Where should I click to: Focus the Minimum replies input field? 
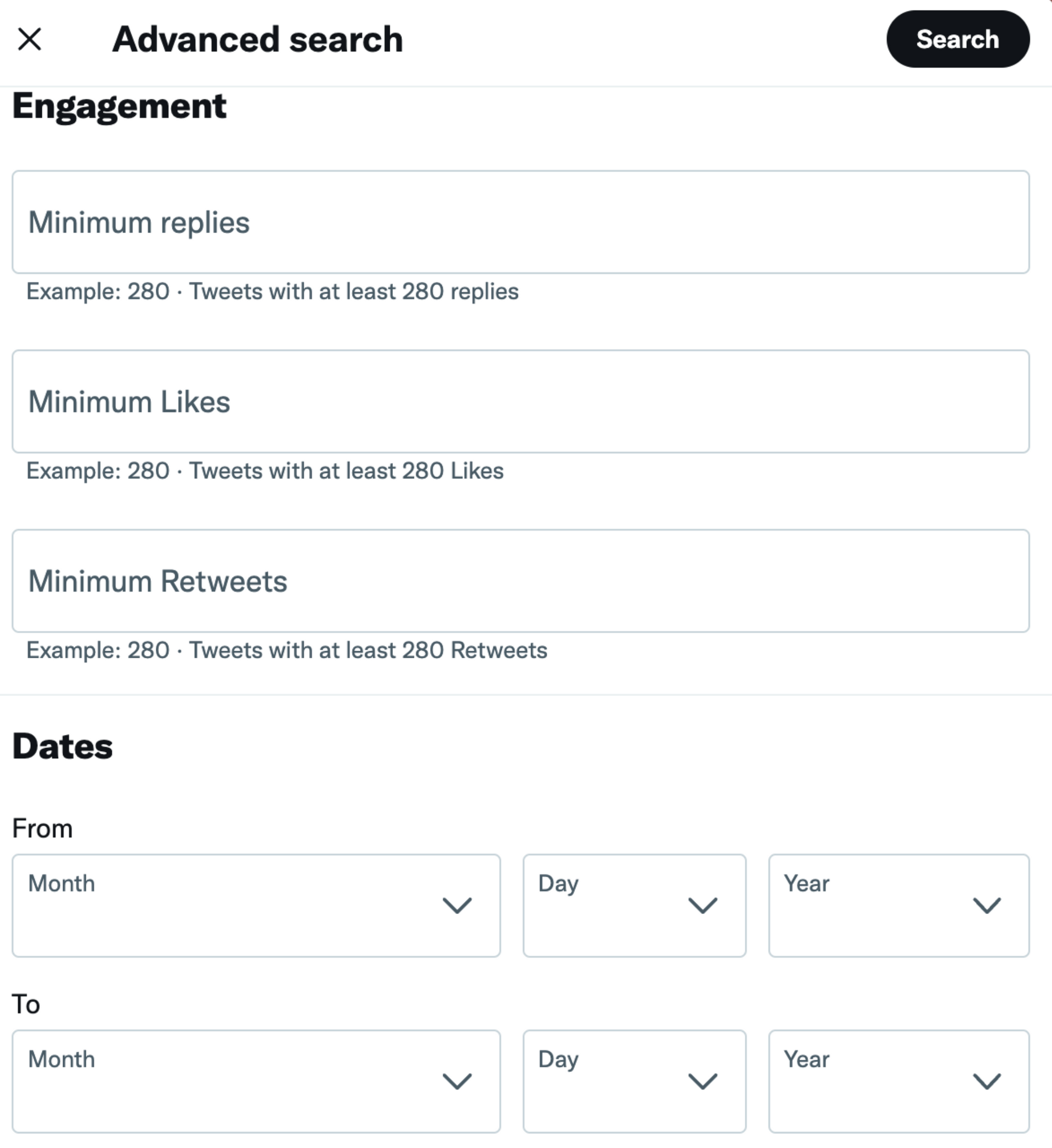point(520,222)
